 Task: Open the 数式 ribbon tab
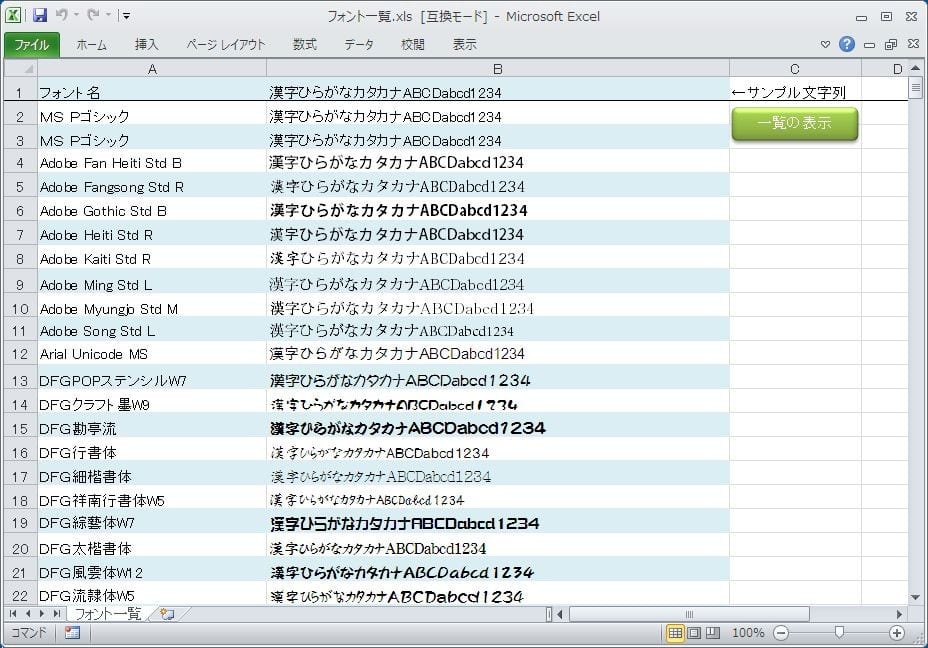coord(304,45)
